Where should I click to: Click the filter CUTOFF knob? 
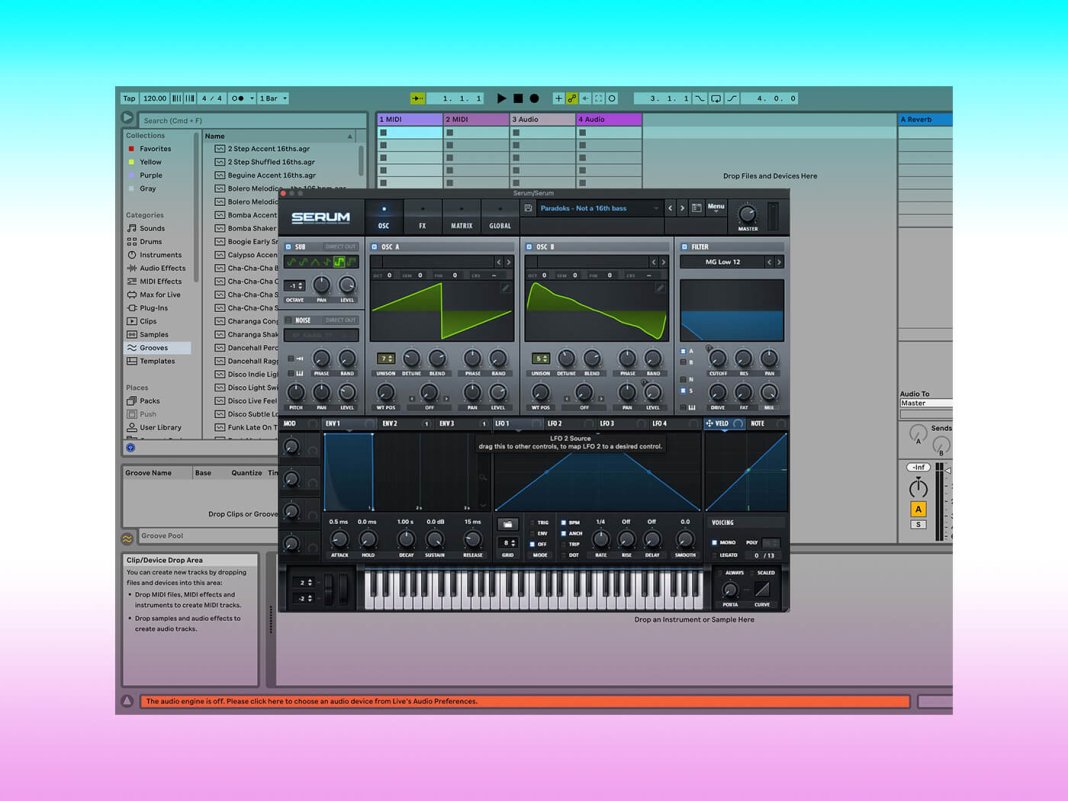pyautogui.click(x=717, y=358)
